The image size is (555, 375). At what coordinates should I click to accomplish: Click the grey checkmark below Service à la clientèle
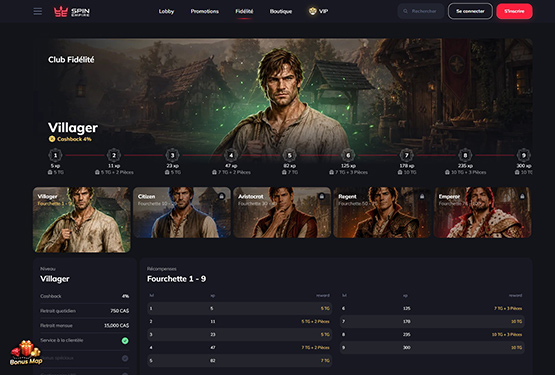[125, 358]
